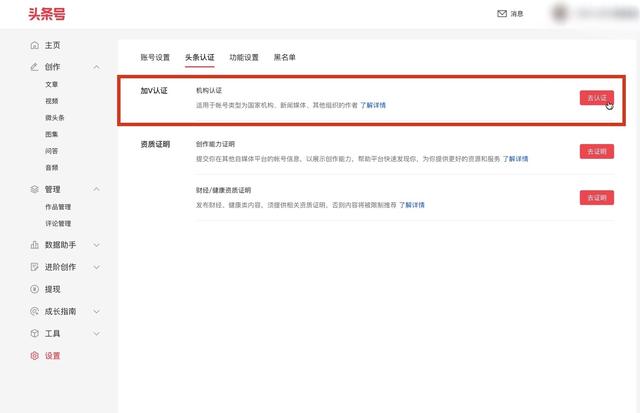Click 去证明 for 创作能力证明
640x413 pixels.
coord(597,151)
